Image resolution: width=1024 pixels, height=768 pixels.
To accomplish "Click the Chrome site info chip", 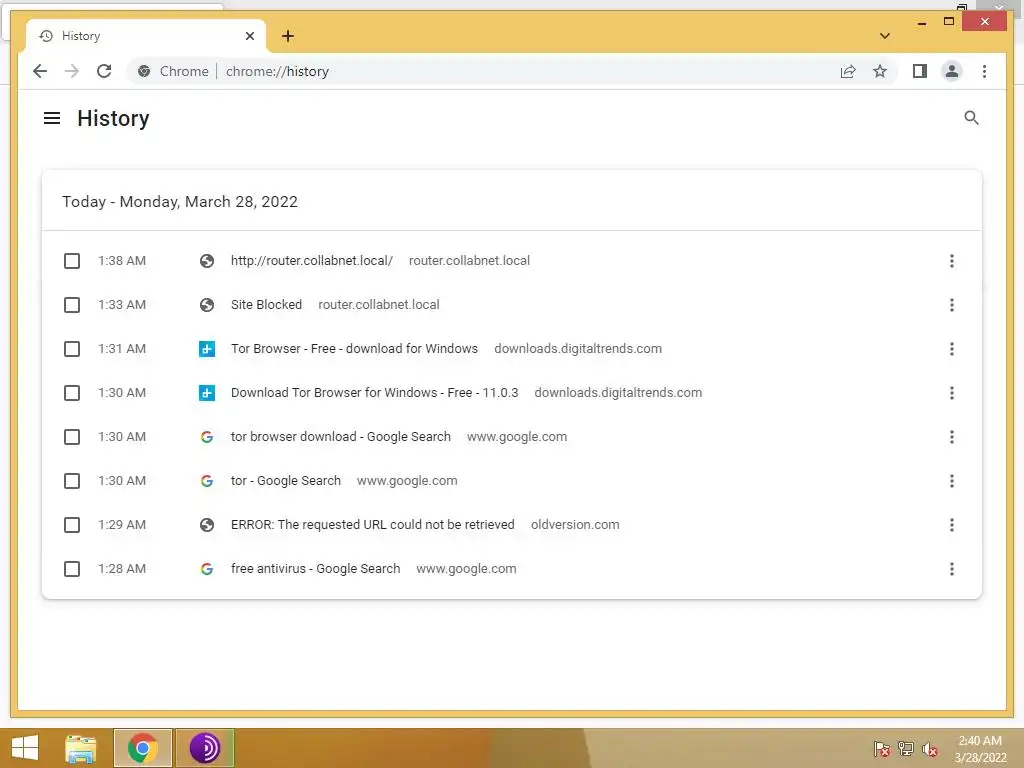I will coord(173,71).
